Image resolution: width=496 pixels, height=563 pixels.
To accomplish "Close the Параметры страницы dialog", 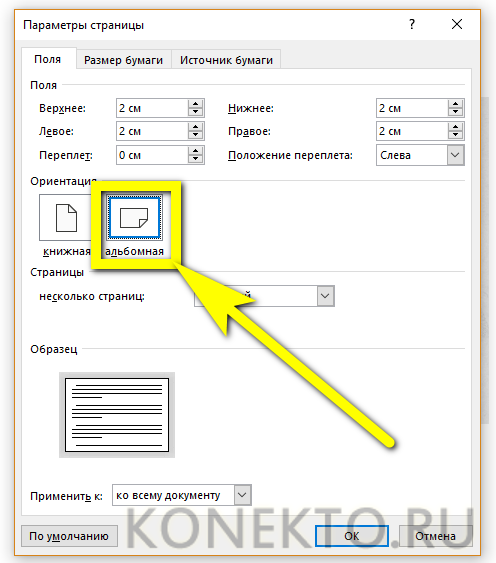I will (457, 24).
